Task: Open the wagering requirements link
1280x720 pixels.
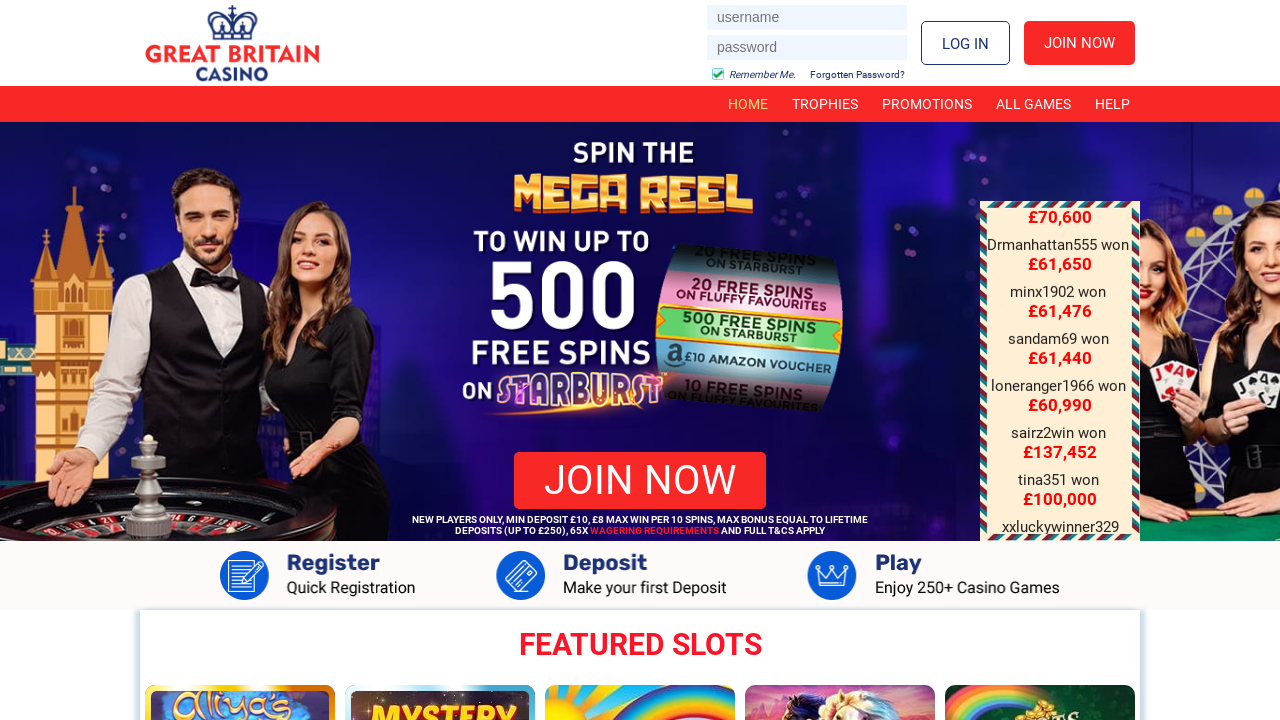Action: coord(654,531)
